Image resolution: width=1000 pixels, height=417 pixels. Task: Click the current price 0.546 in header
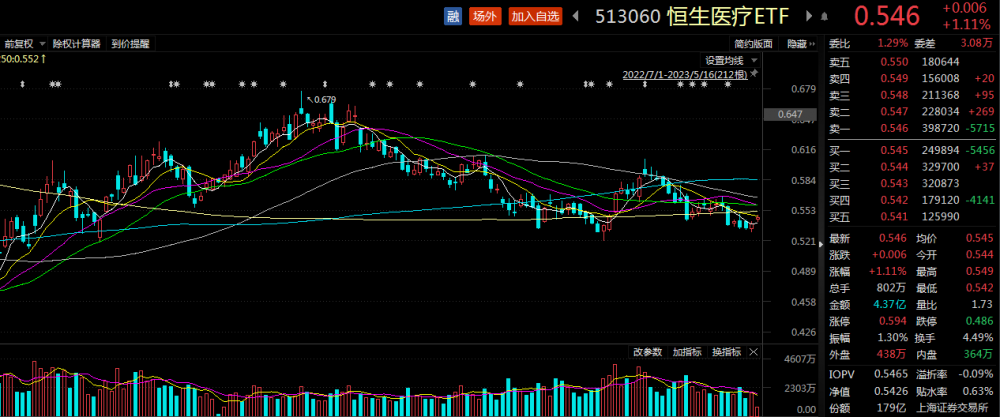887,17
